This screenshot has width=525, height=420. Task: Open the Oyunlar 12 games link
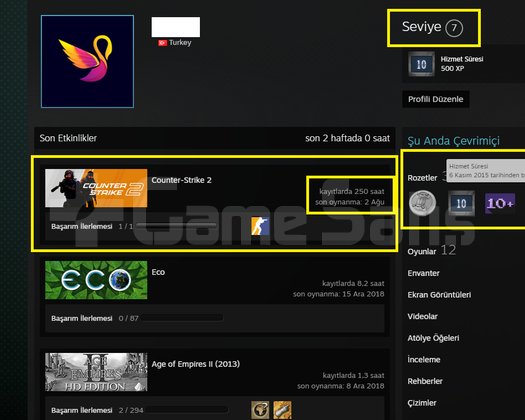(432, 251)
